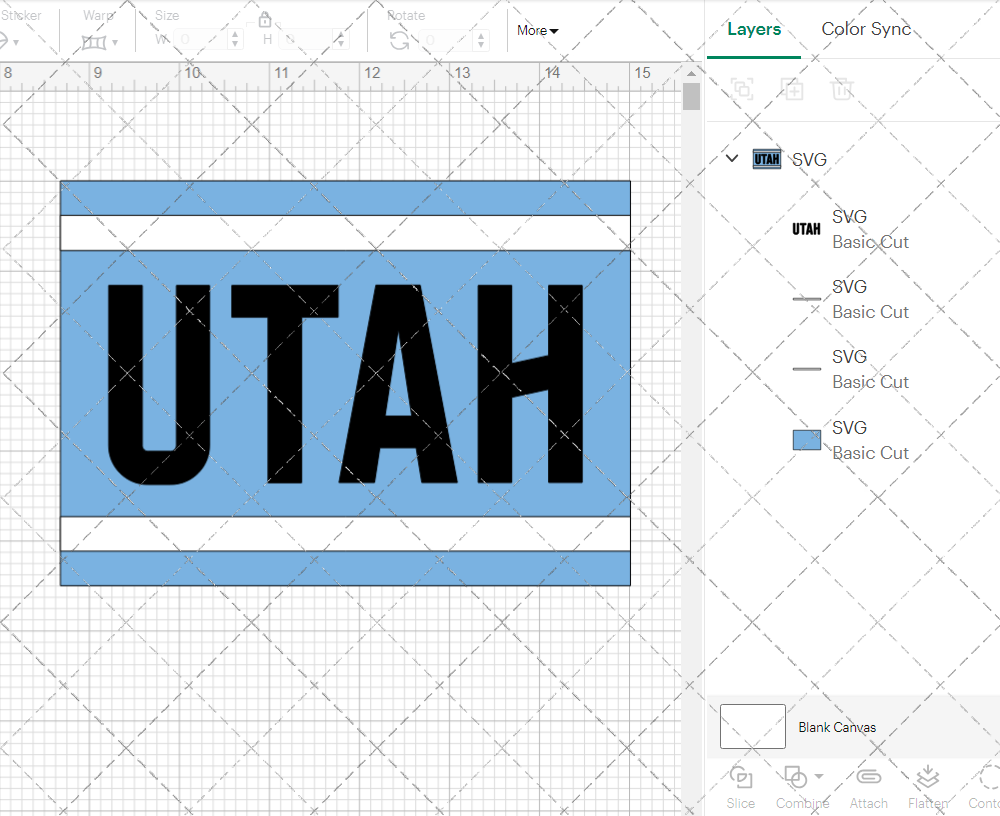Screen dimensions: 1000x816
Task: Toggle the size aspect ratio lock
Action: [265, 20]
